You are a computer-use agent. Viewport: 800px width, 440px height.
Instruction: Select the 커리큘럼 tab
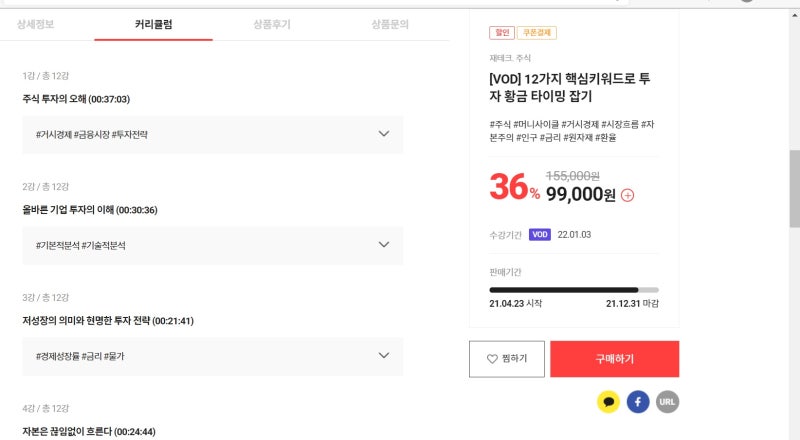pos(154,24)
